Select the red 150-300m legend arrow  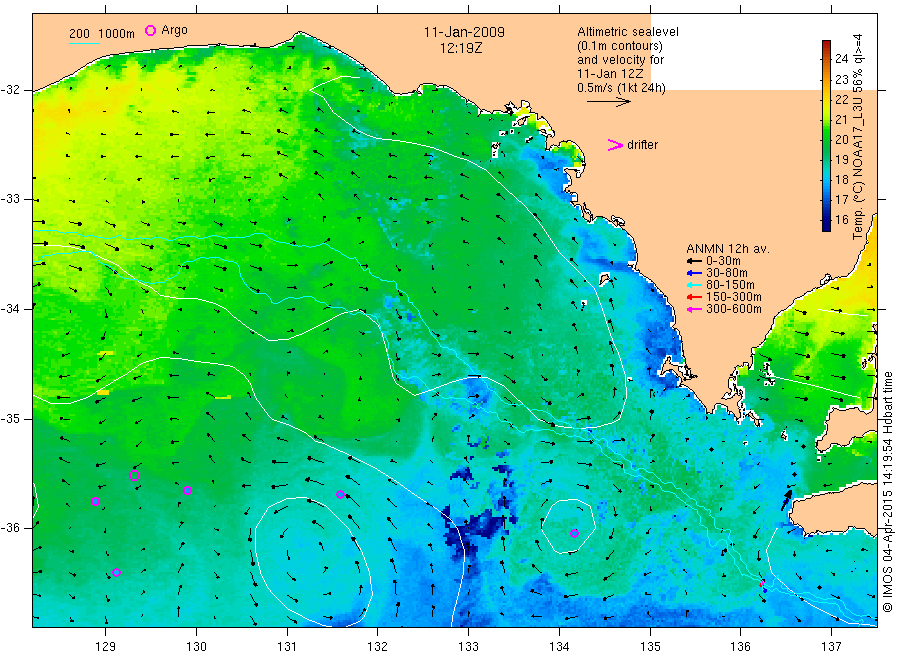coord(694,297)
